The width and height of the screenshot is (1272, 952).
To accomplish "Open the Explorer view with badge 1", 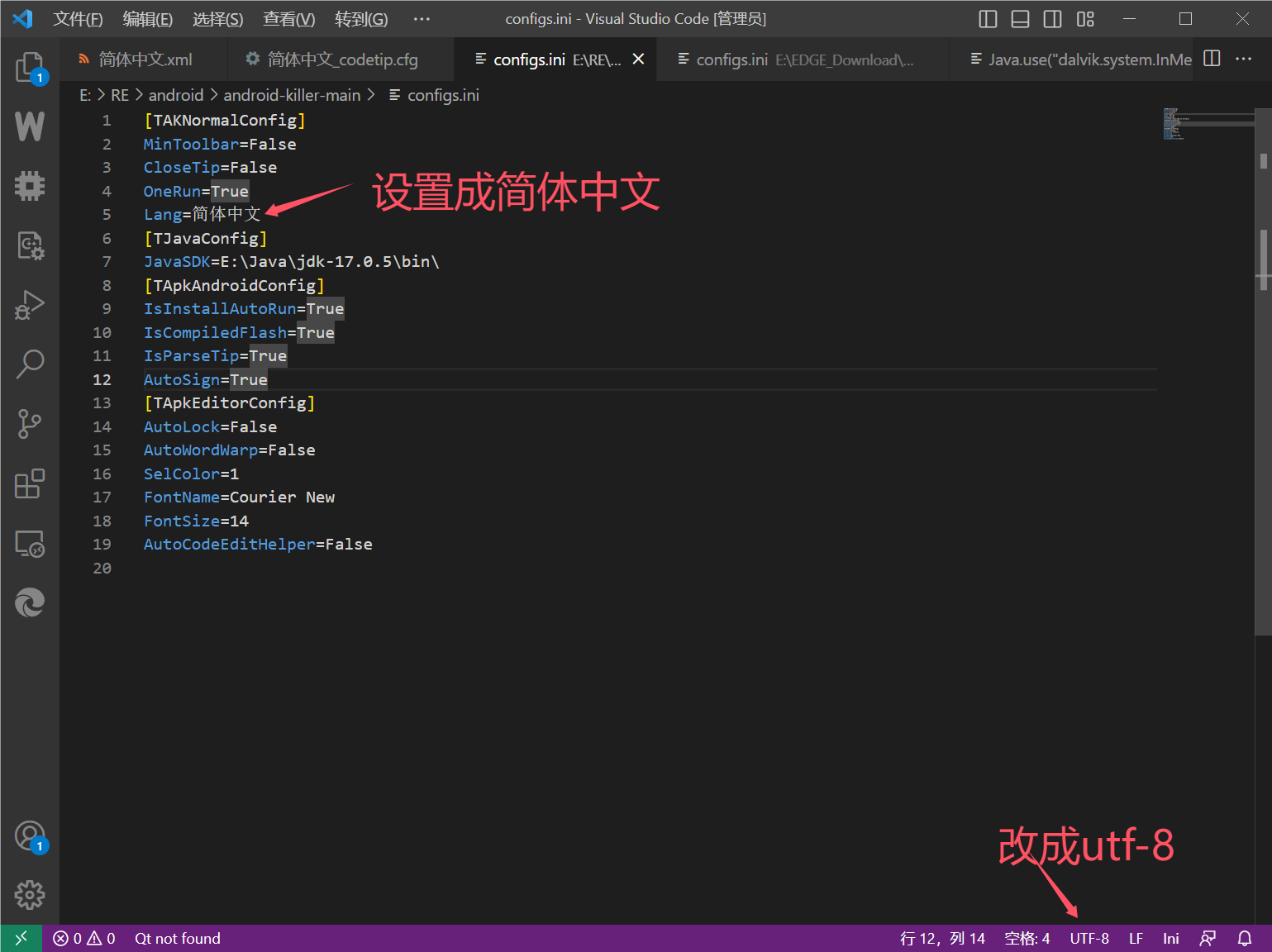I will (30, 68).
